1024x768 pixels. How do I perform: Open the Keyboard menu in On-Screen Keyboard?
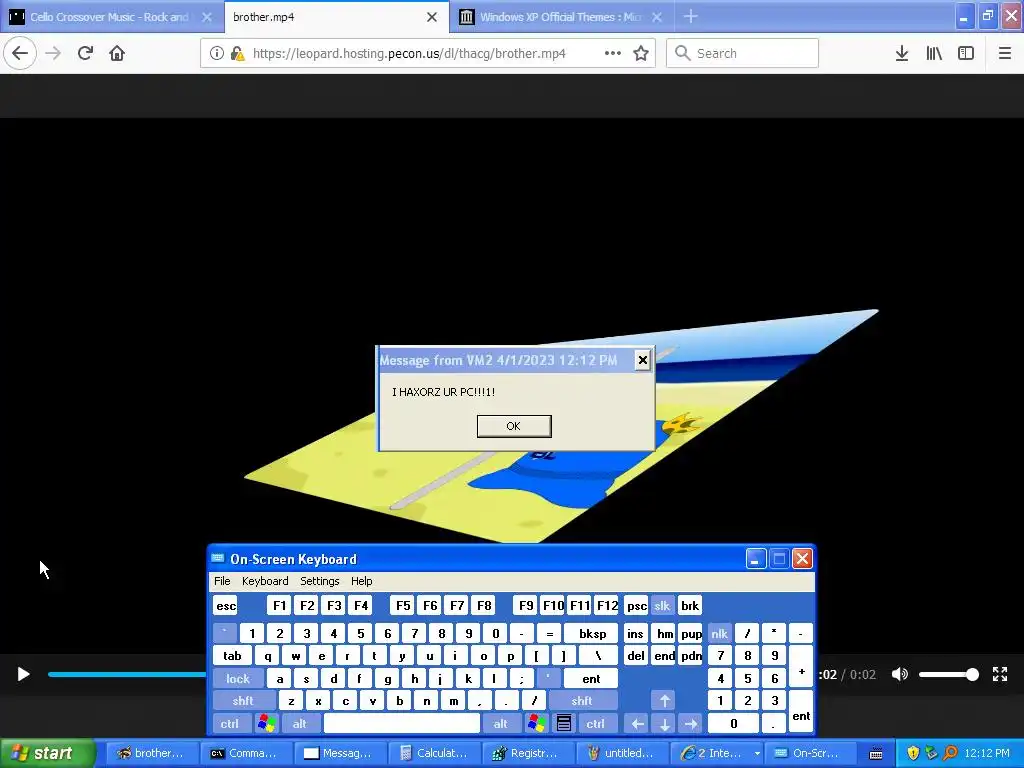[x=265, y=581]
